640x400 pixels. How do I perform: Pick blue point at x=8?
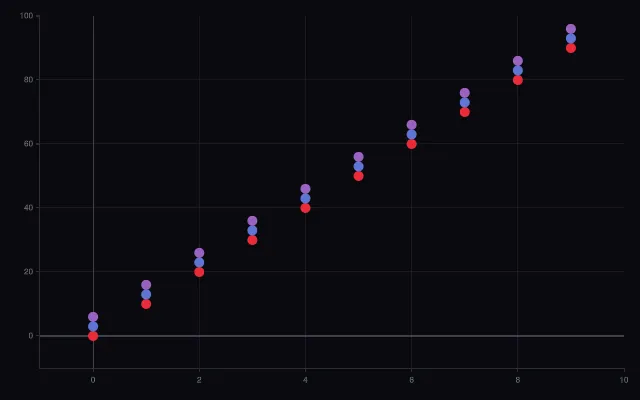tap(518, 71)
